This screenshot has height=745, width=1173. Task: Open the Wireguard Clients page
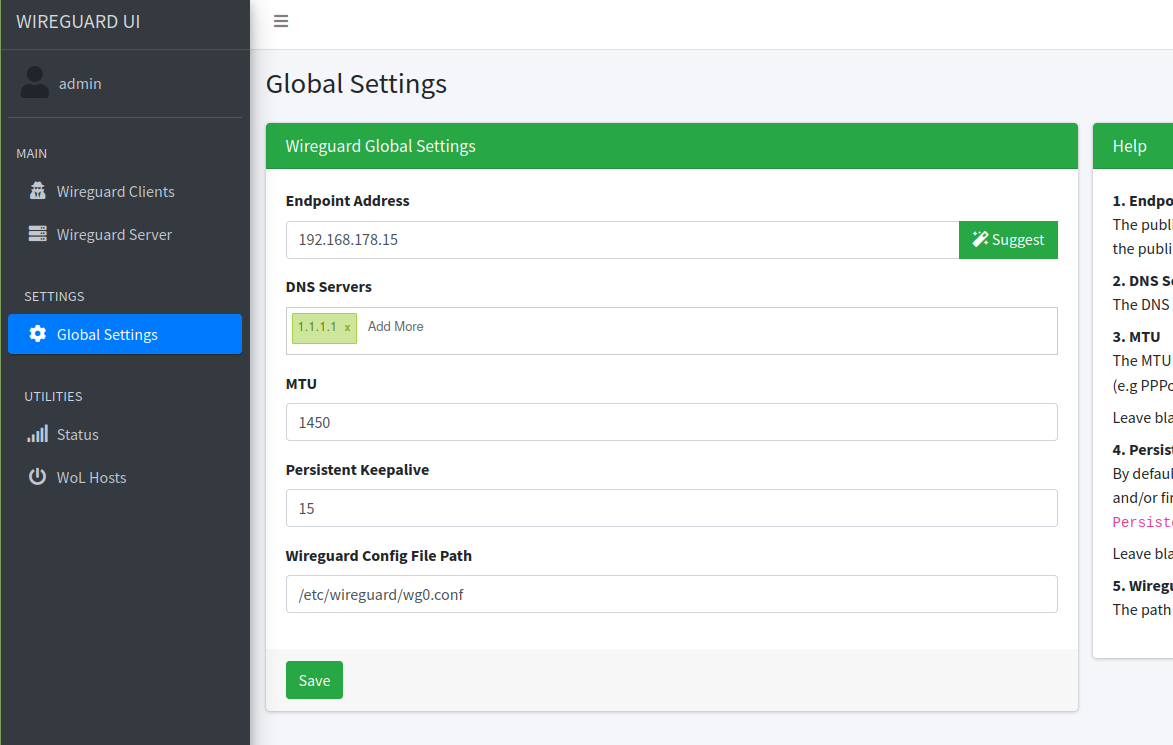(115, 192)
